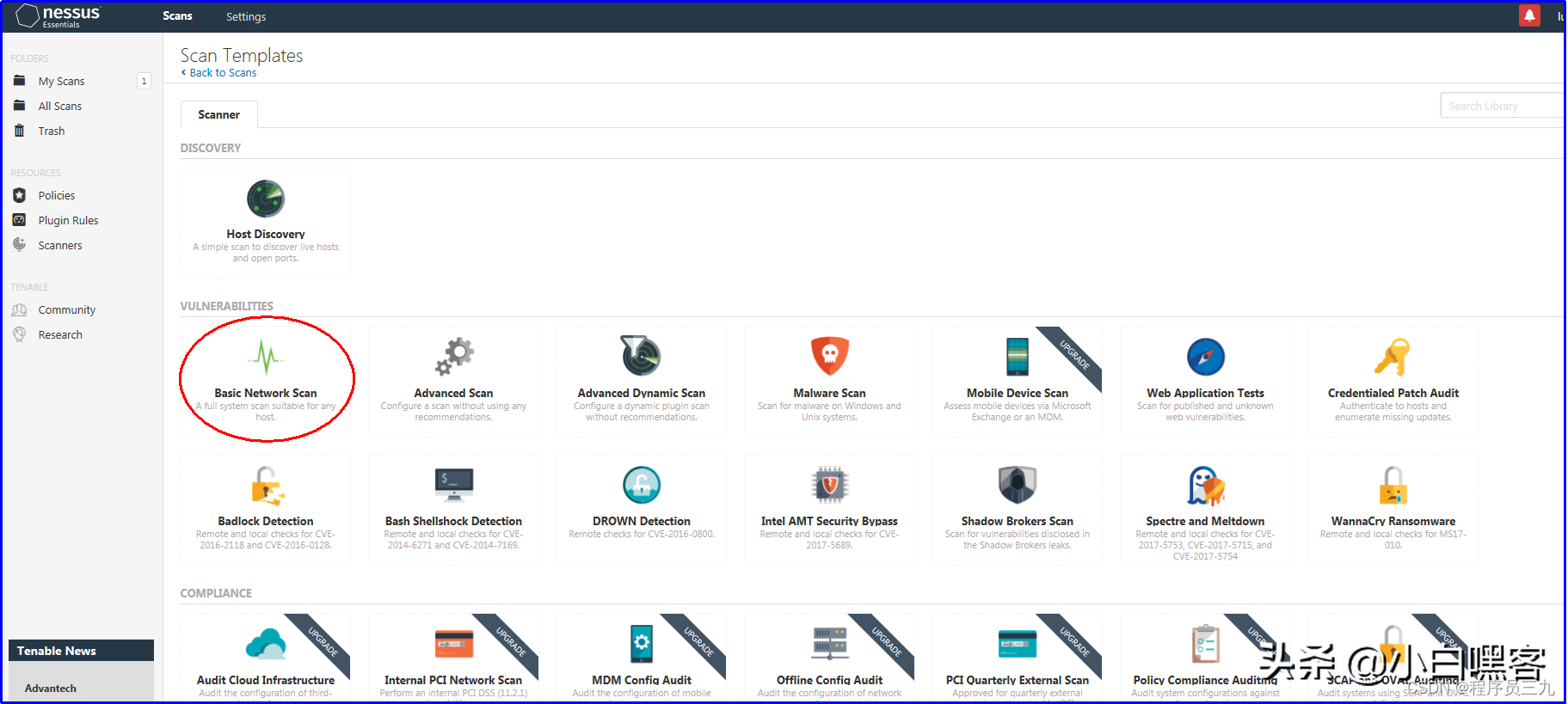
Task: Choose the Offline Config Audit server icon
Action: (830, 644)
